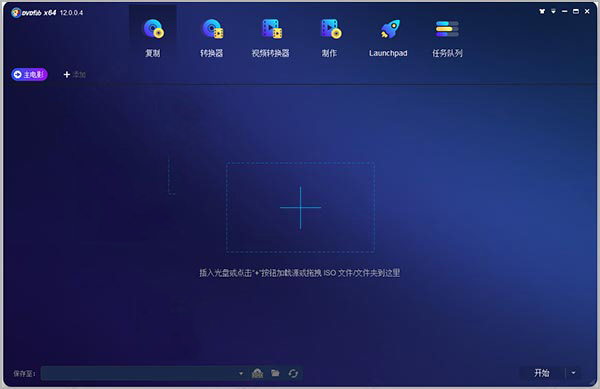Click the 开始 start button
The height and width of the screenshot is (389, 600).
coord(541,373)
